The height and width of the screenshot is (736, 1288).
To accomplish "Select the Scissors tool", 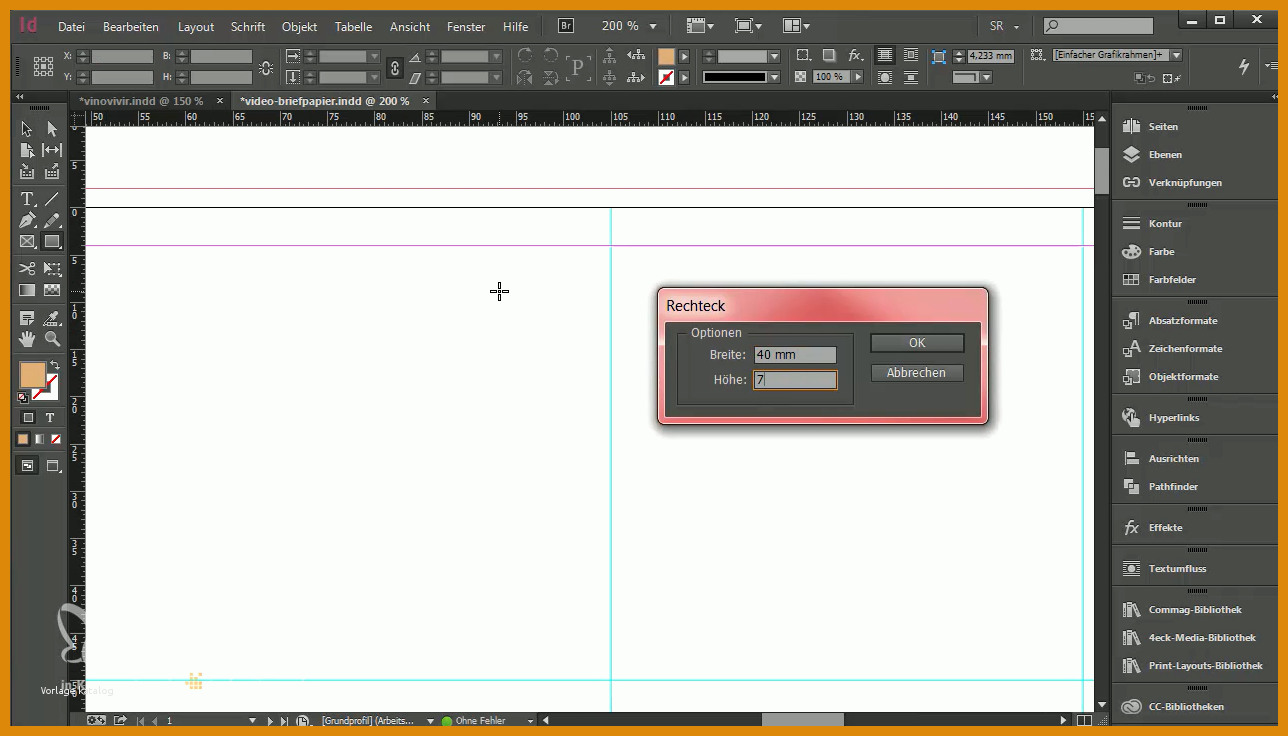I will 27,269.
